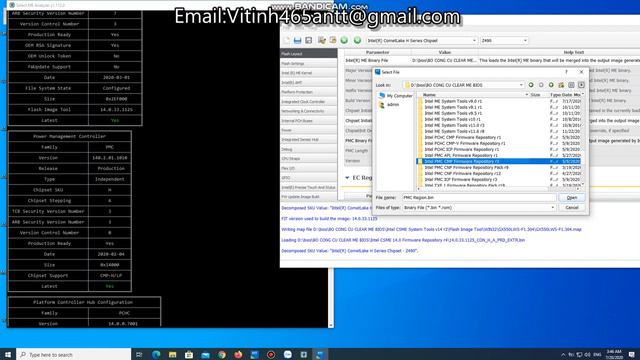
Task: Click the Parent Directory icon in Select File dialog
Action: pos(551,85)
